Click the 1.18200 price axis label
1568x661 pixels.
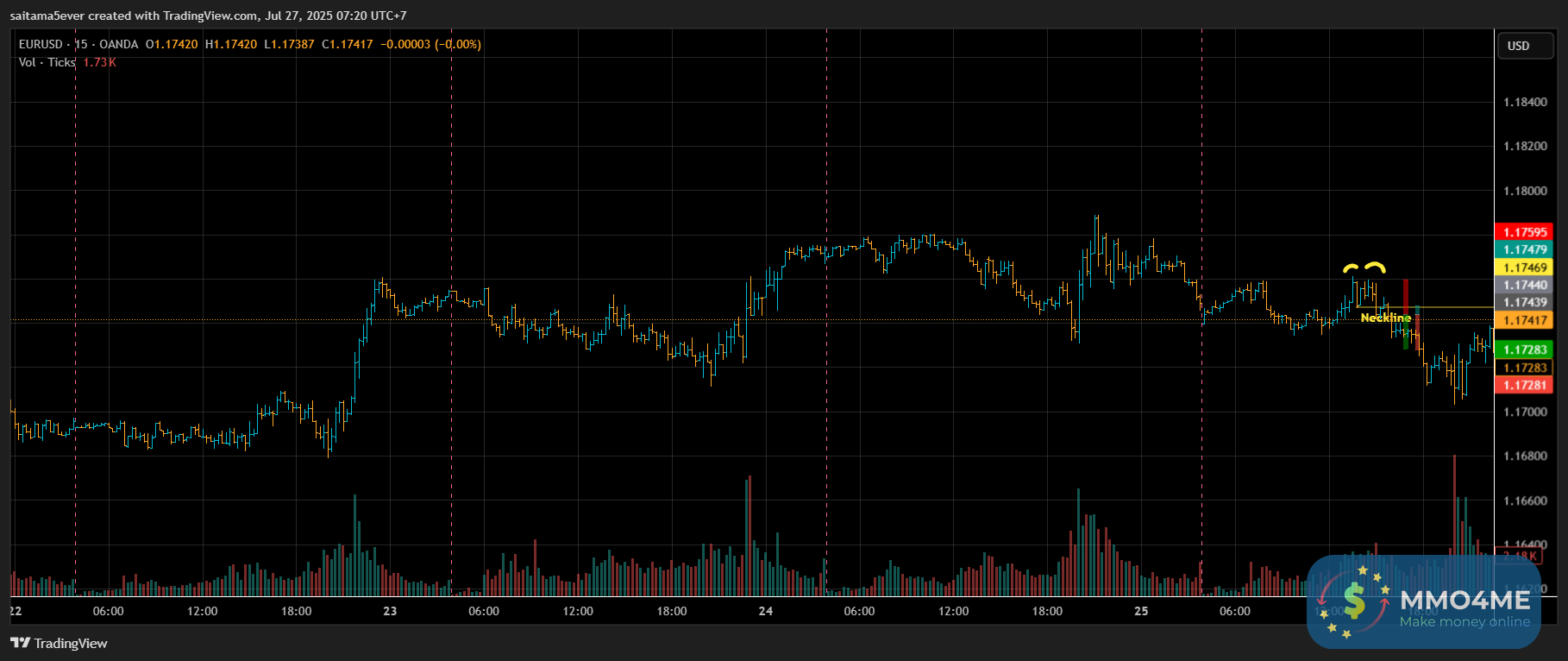[x=1525, y=146]
